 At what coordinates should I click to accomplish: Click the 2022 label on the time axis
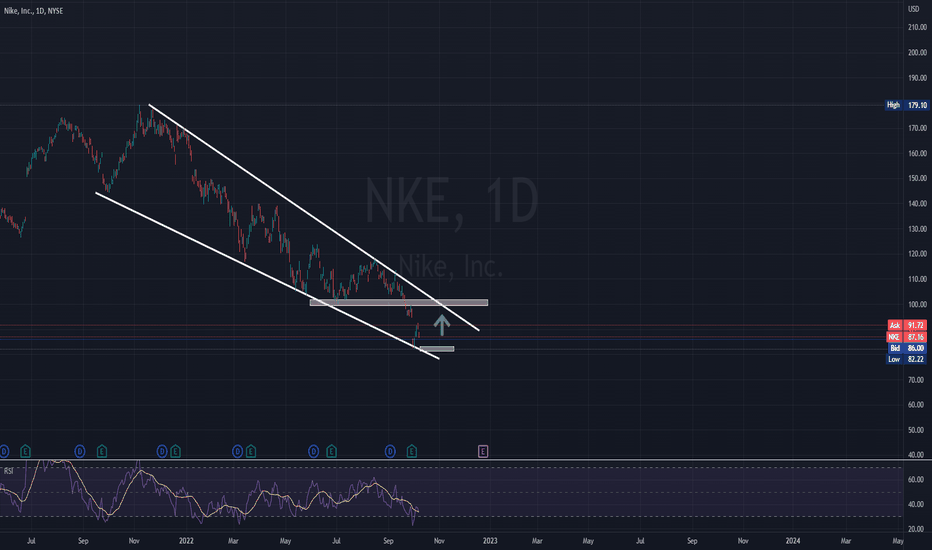(x=187, y=540)
